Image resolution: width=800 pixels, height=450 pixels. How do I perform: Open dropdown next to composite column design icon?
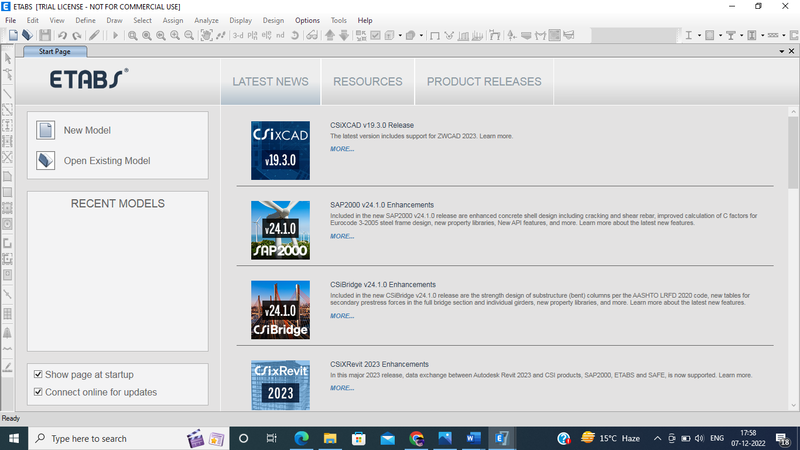click(x=763, y=35)
